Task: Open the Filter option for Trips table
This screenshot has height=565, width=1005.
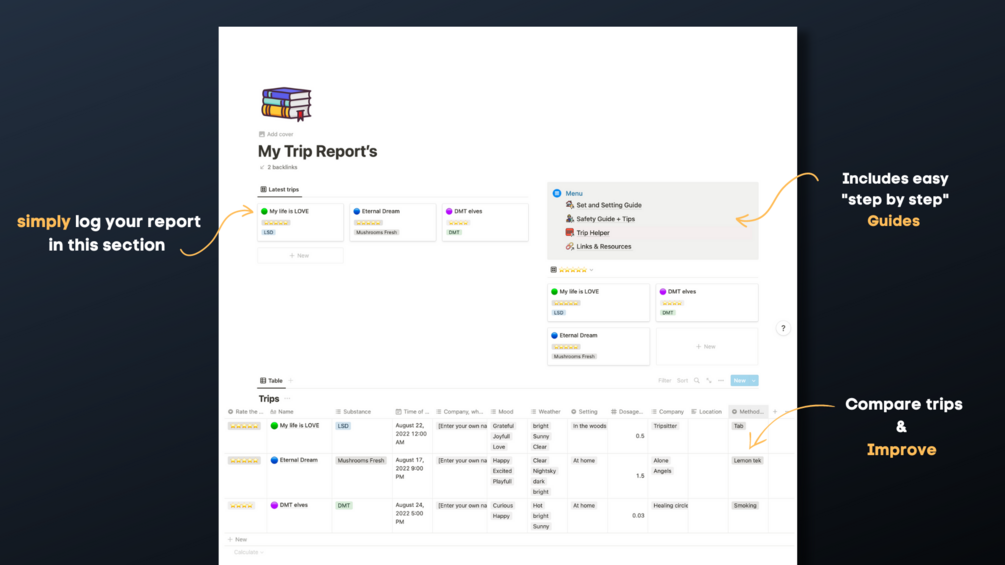Action: (x=665, y=381)
